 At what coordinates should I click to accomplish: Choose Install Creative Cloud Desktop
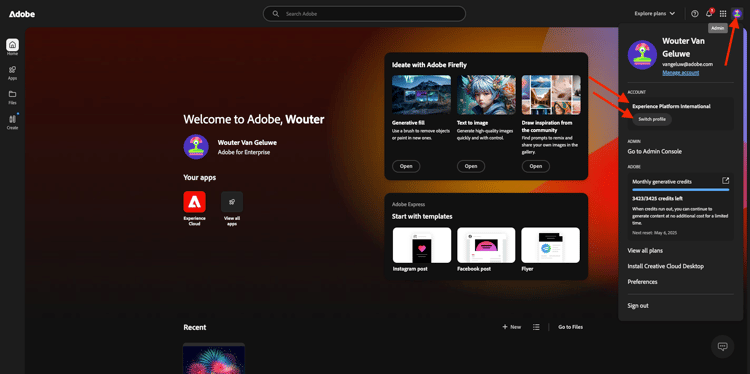[665, 266]
